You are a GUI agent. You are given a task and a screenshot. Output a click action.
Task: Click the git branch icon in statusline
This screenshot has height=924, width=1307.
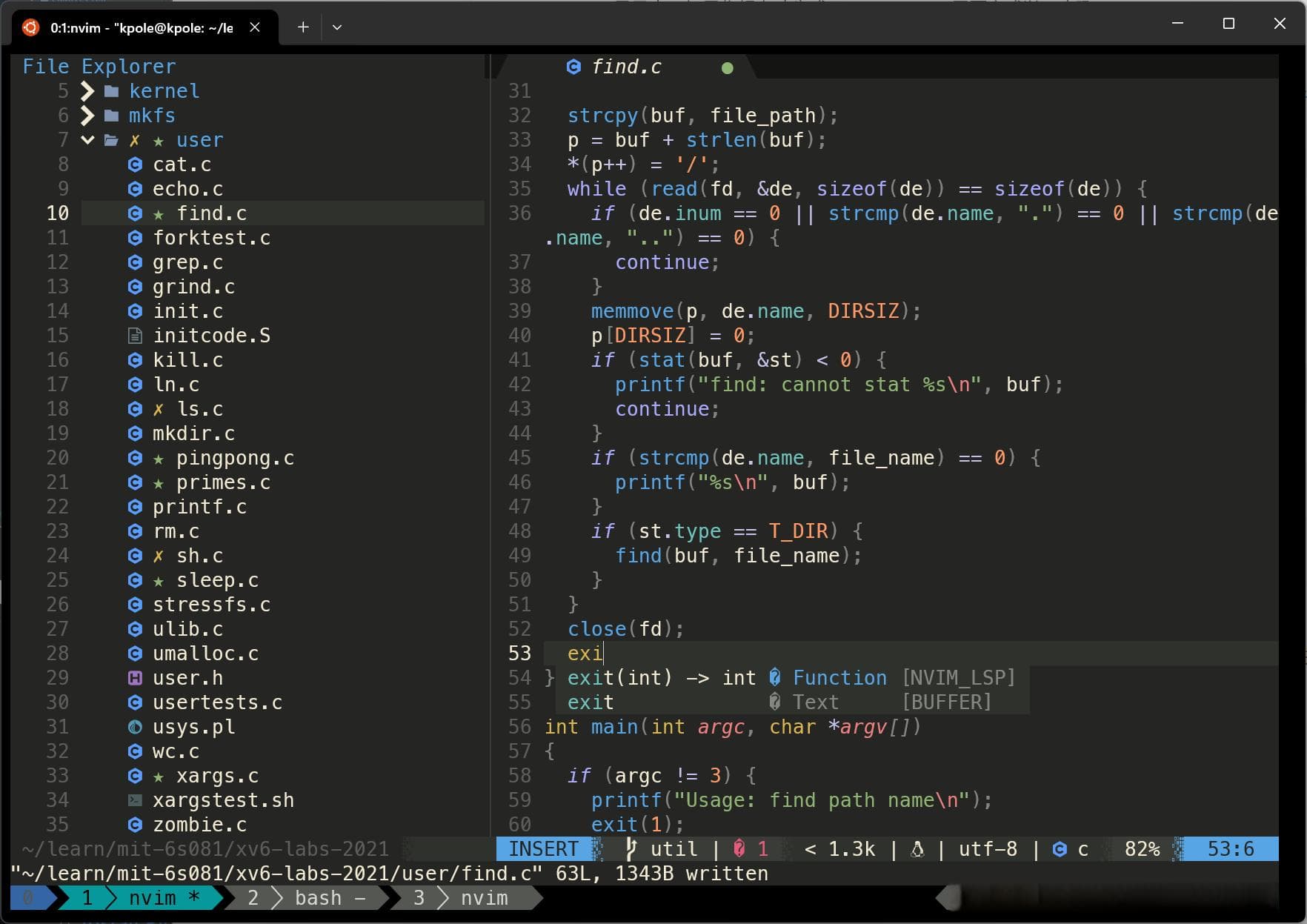[631, 849]
